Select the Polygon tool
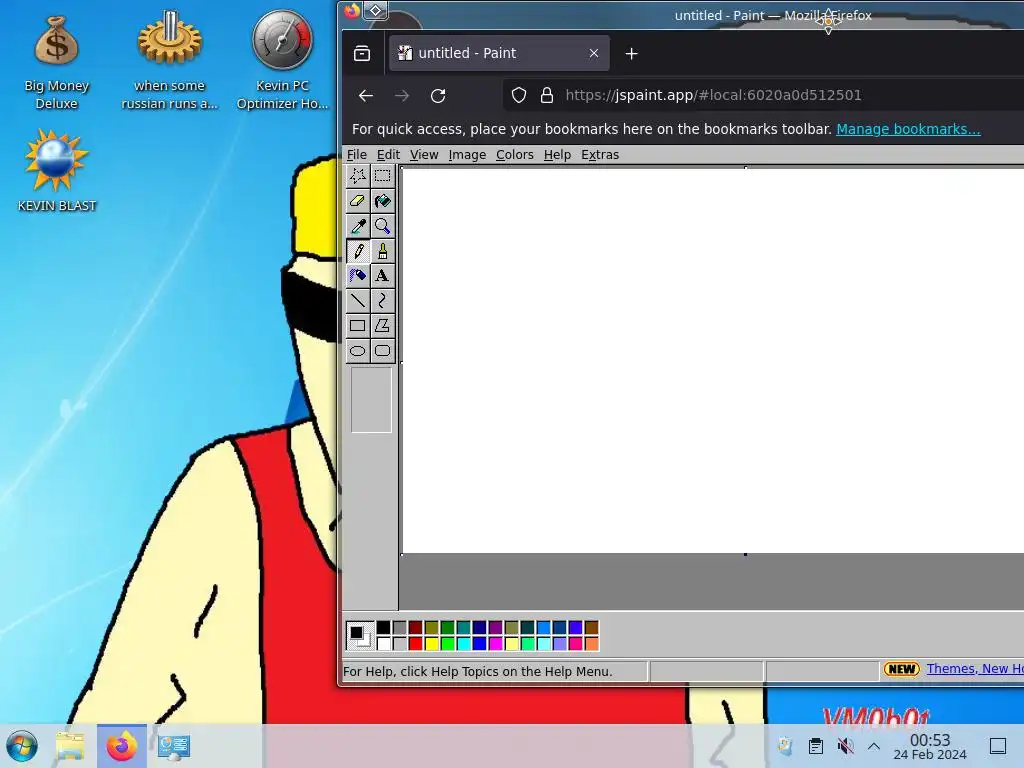The width and height of the screenshot is (1024, 768). 383,325
